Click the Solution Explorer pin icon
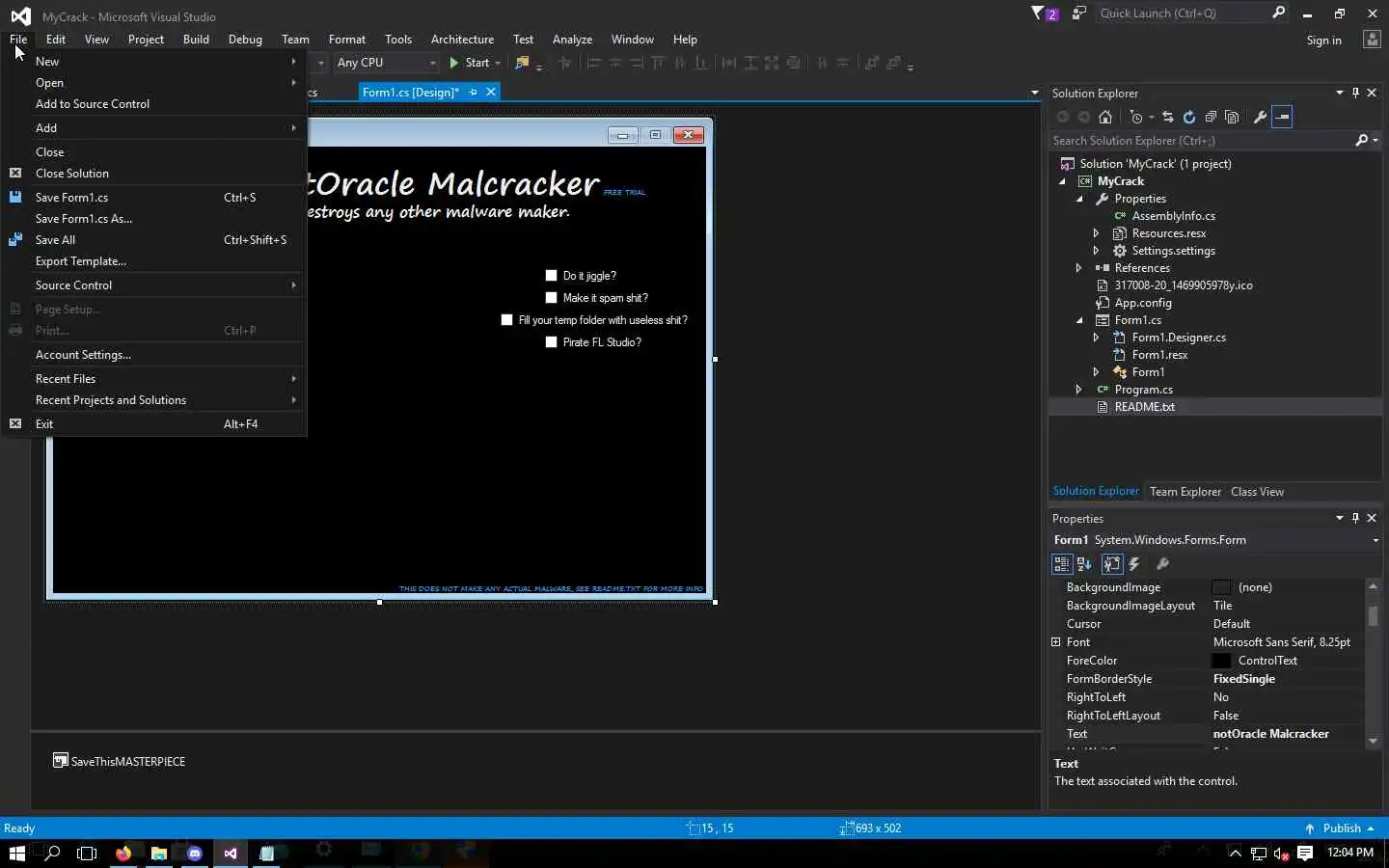The image size is (1389, 868). [1355, 94]
